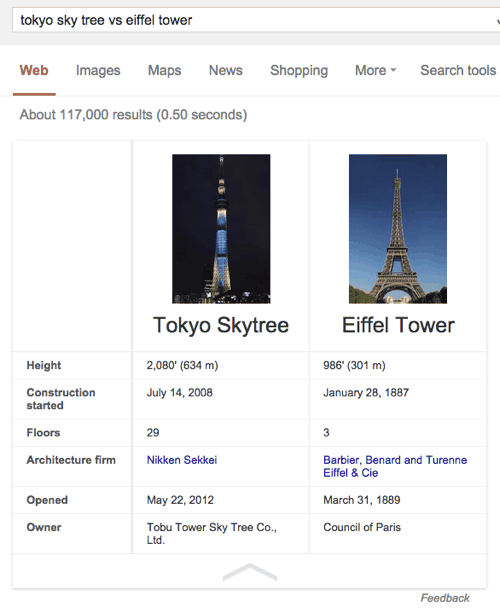Click the floors value 29

(x=153, y=432)
